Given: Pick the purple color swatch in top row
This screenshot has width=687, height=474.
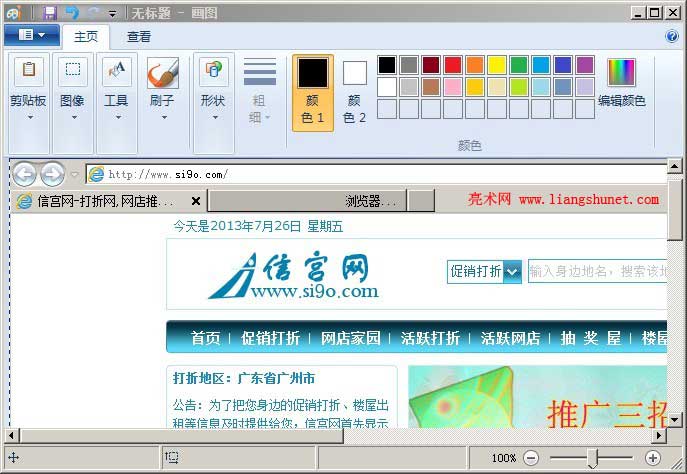Looking at the screenshot, I should (584, 65).
